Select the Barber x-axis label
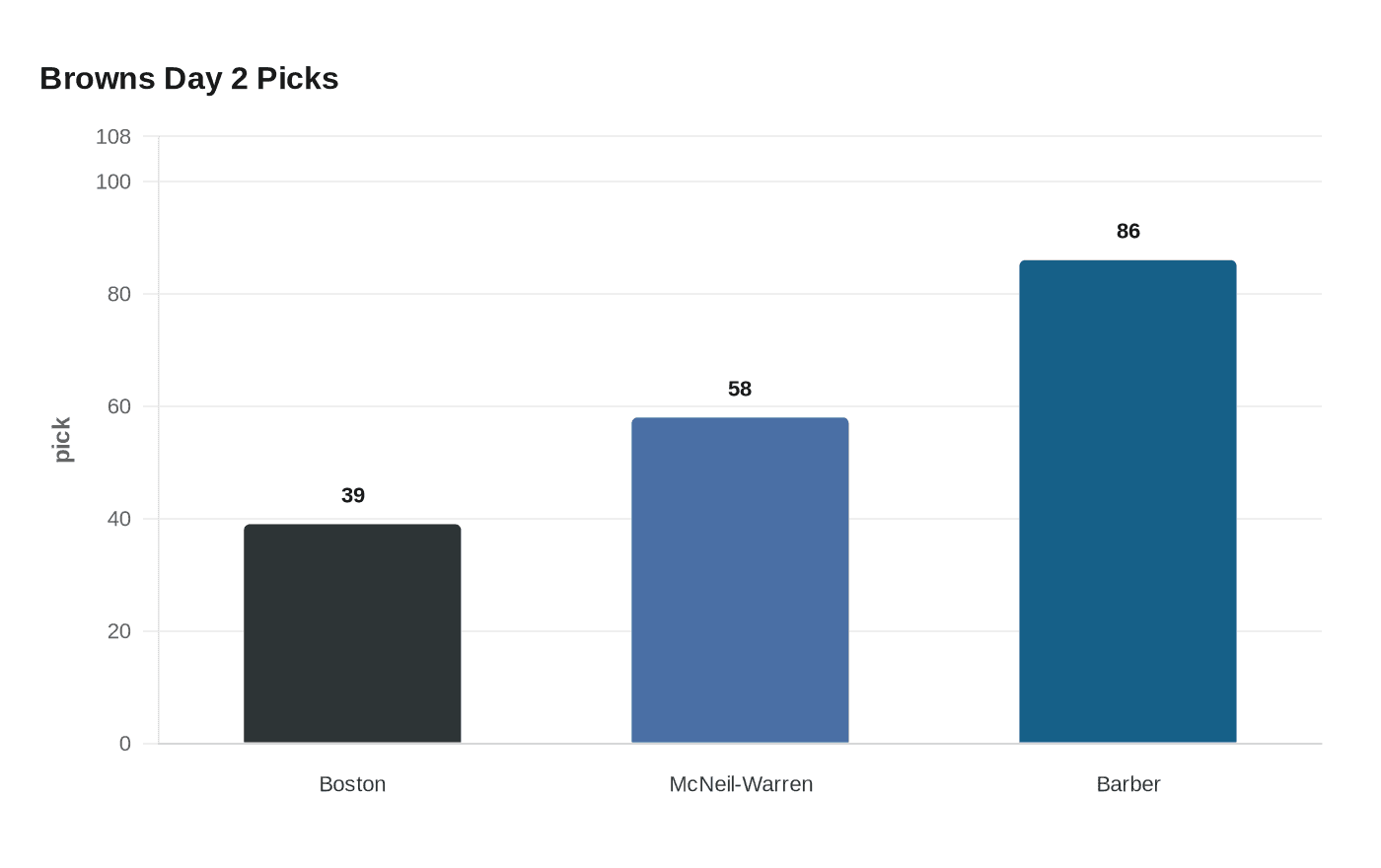1381x868 pixels. click(1127, 784)
